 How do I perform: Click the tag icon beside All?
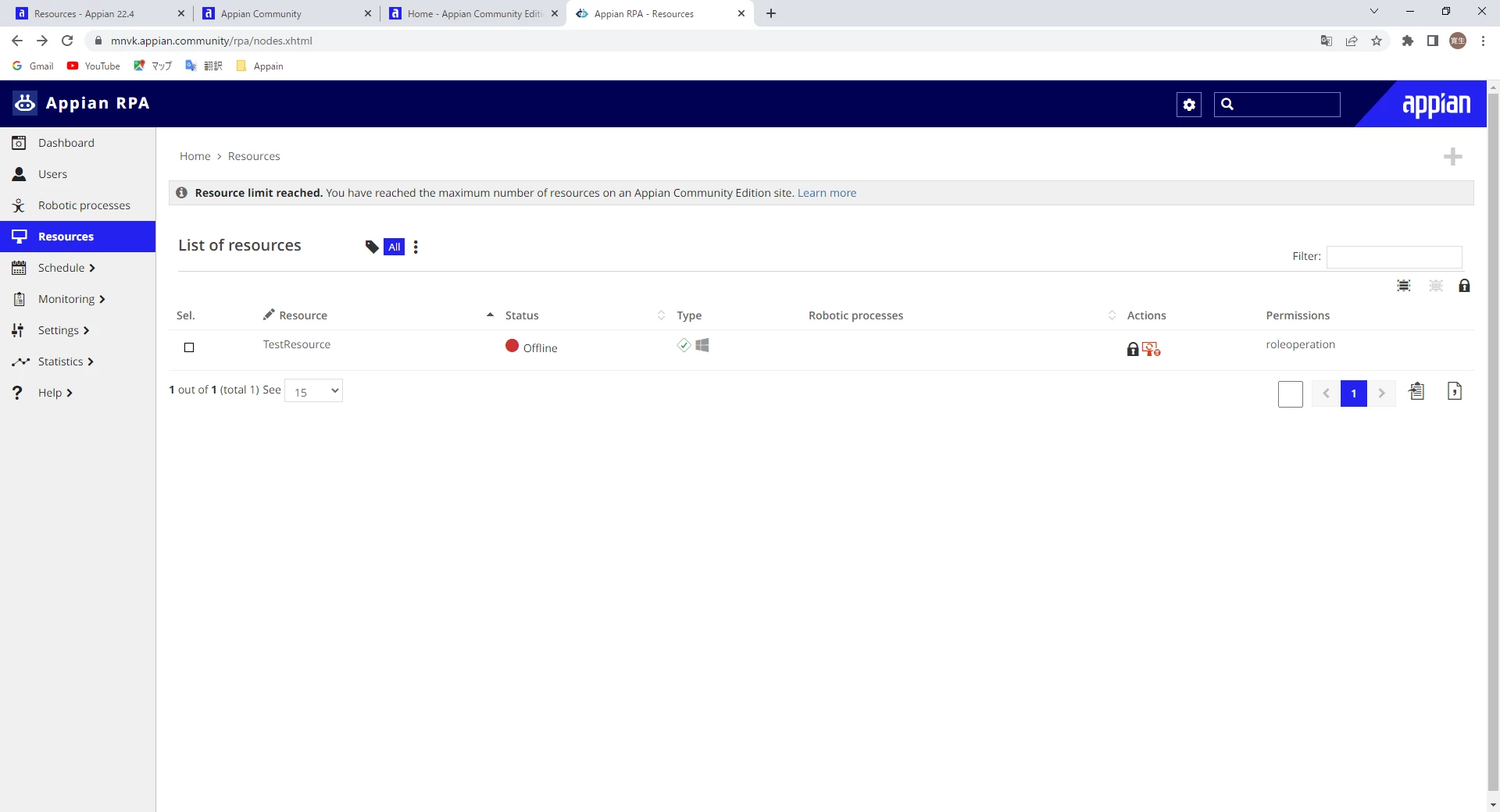click(372, 247)
